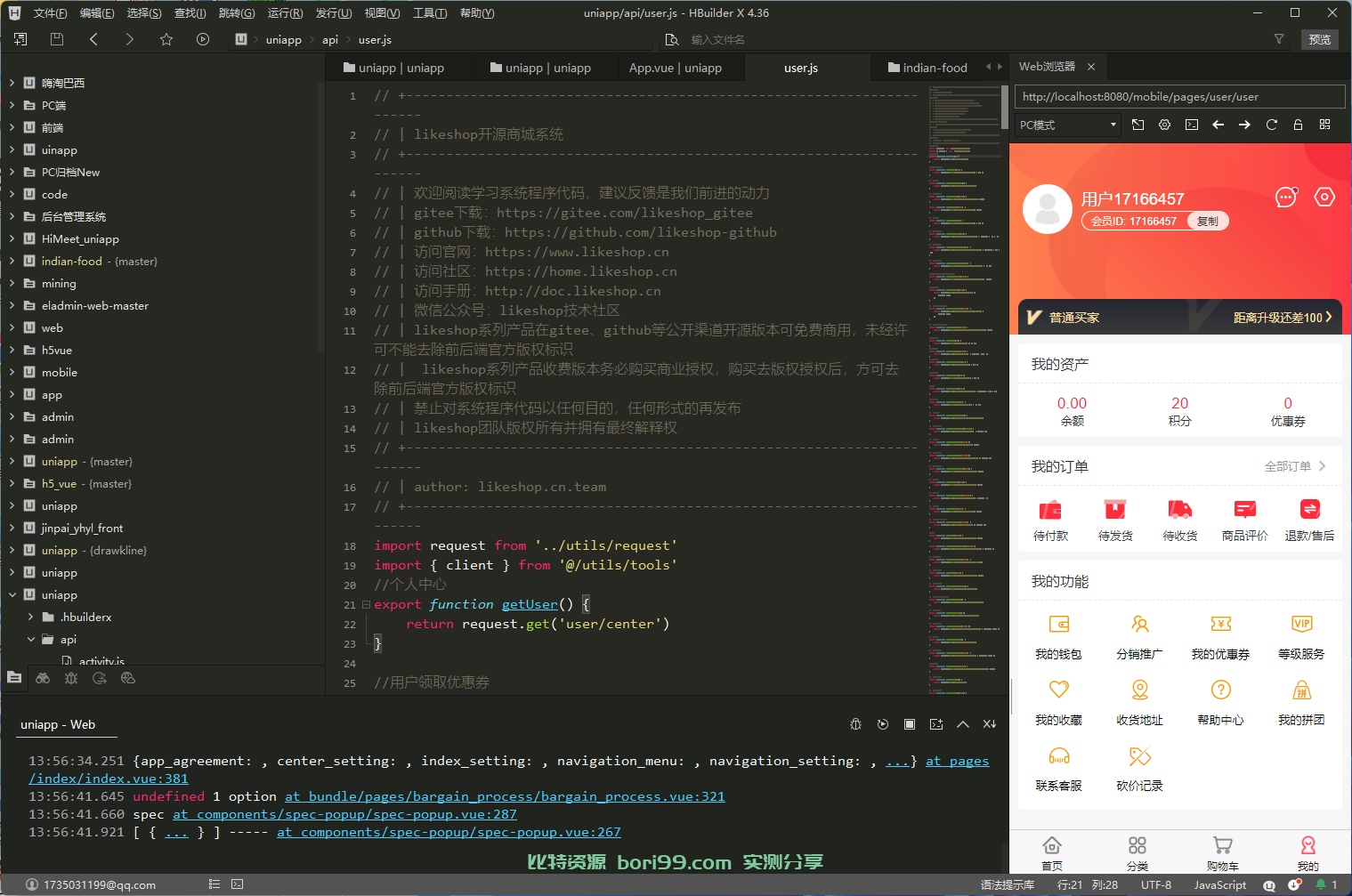Image resolution: width=1352 pixels, height=896 pixels.
Task: Open the 待付款 orders icon
Action: 1051,510
